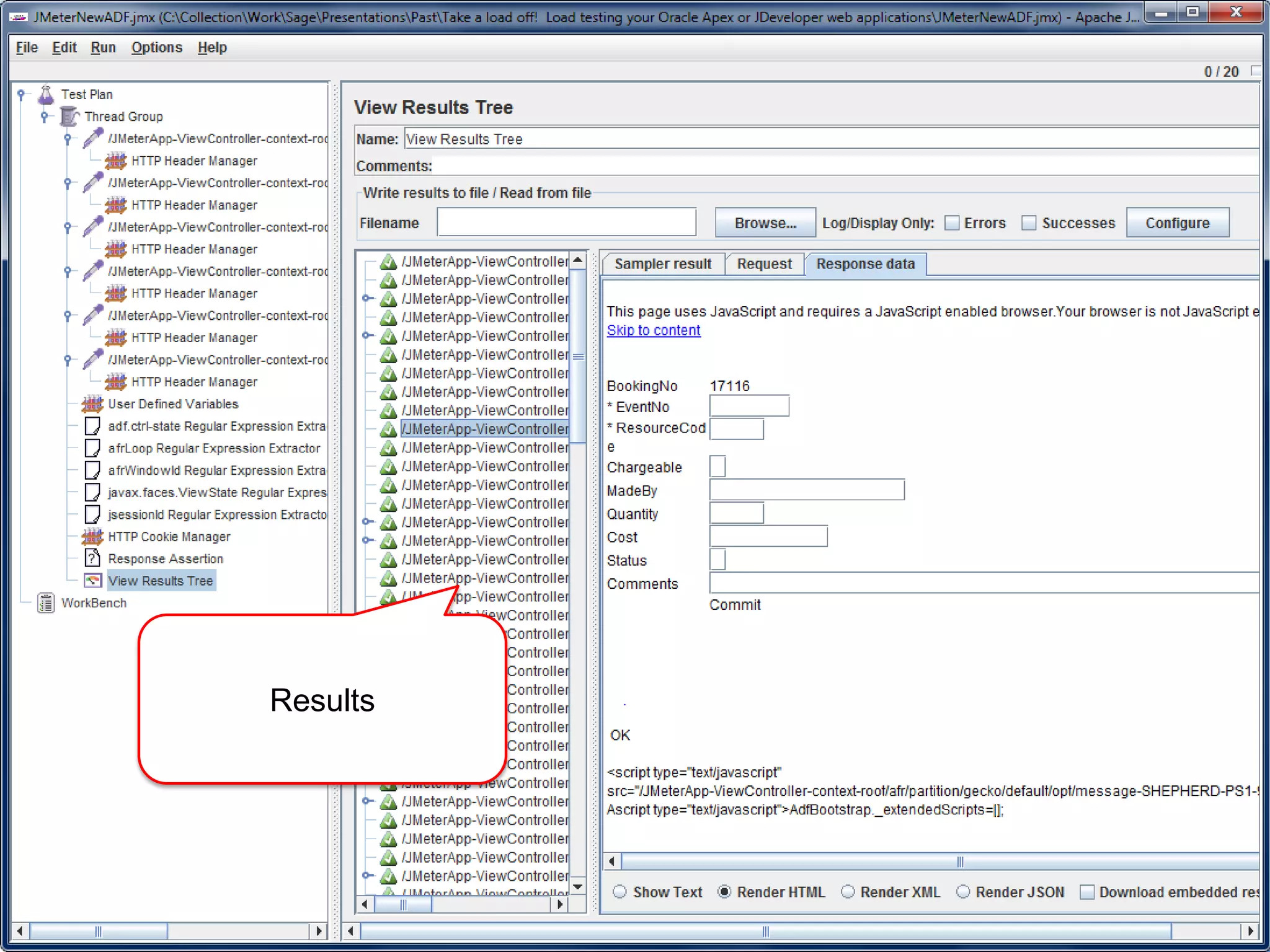The image size is (1270, 952).
Task: Collapse the Test Plan tree node
Action: tap(21, 94)
